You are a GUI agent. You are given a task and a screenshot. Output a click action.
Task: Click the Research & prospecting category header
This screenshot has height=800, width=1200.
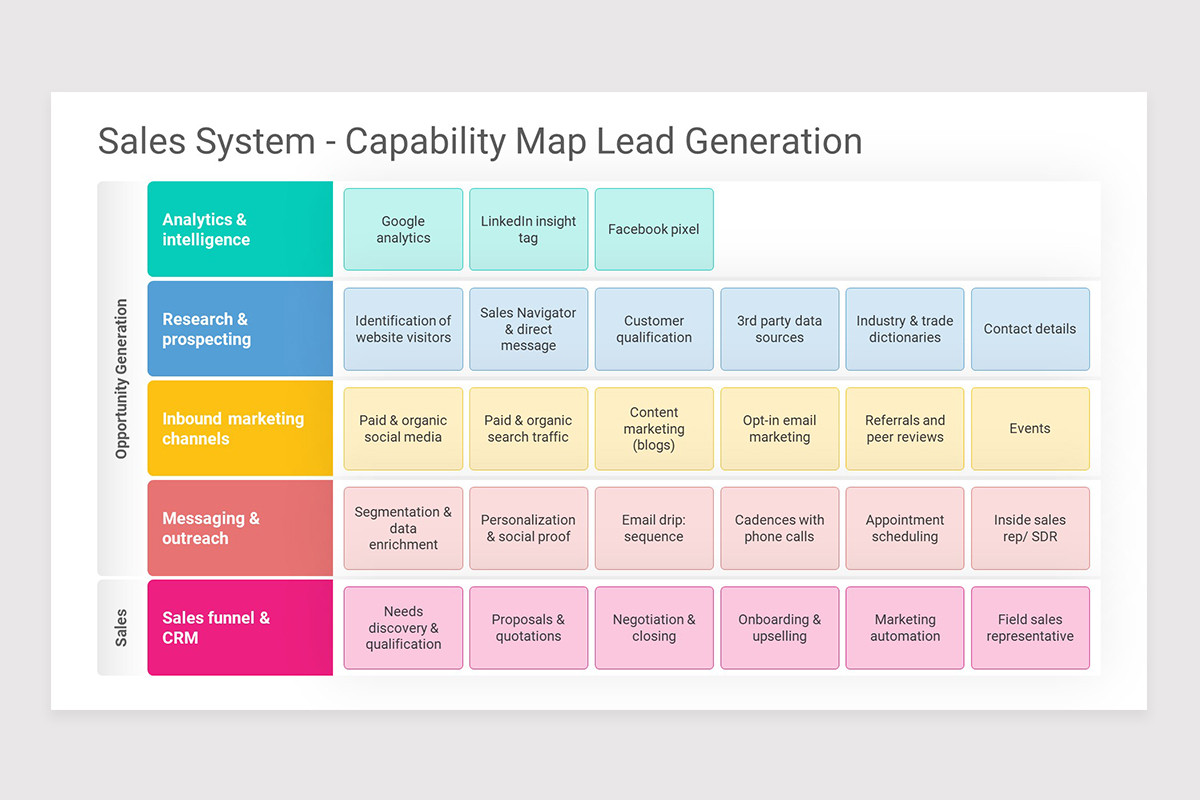239,328
